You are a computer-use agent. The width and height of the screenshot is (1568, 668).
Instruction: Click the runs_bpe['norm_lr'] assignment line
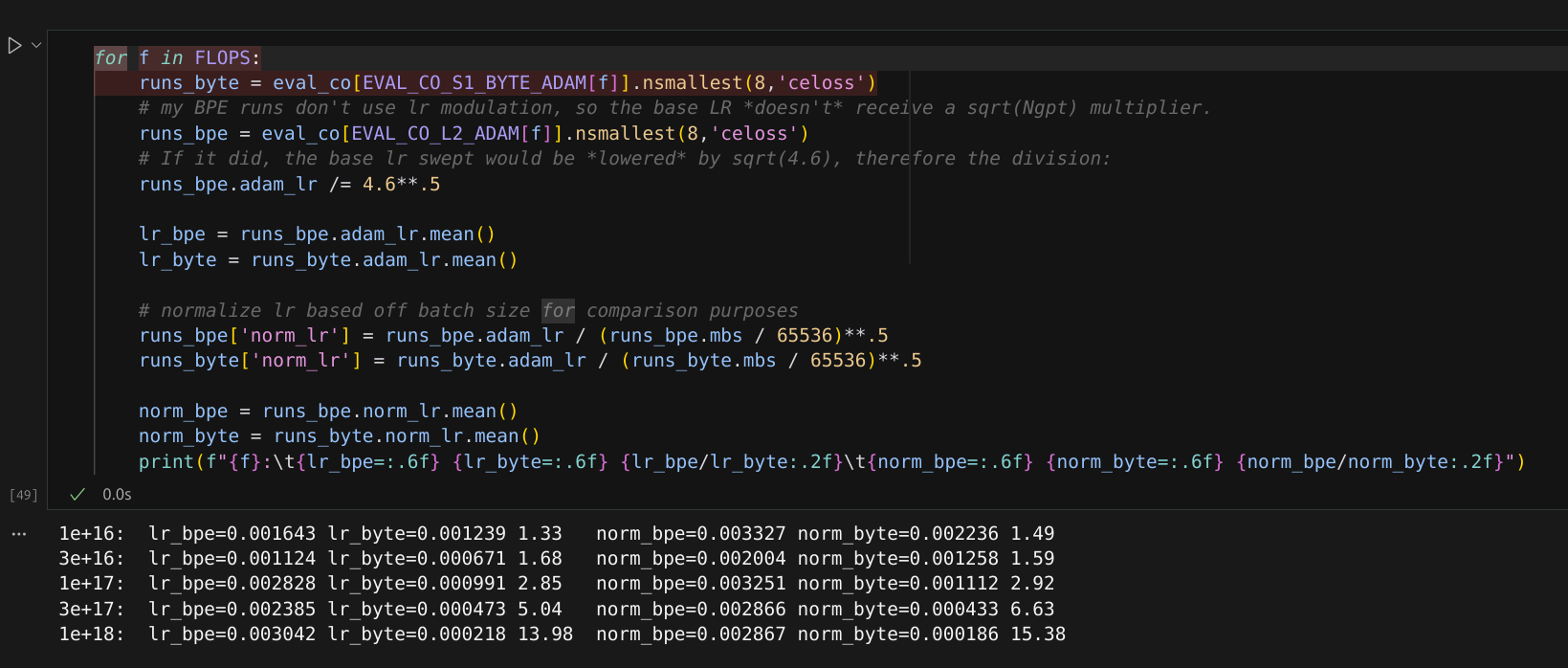pos(514,336)
